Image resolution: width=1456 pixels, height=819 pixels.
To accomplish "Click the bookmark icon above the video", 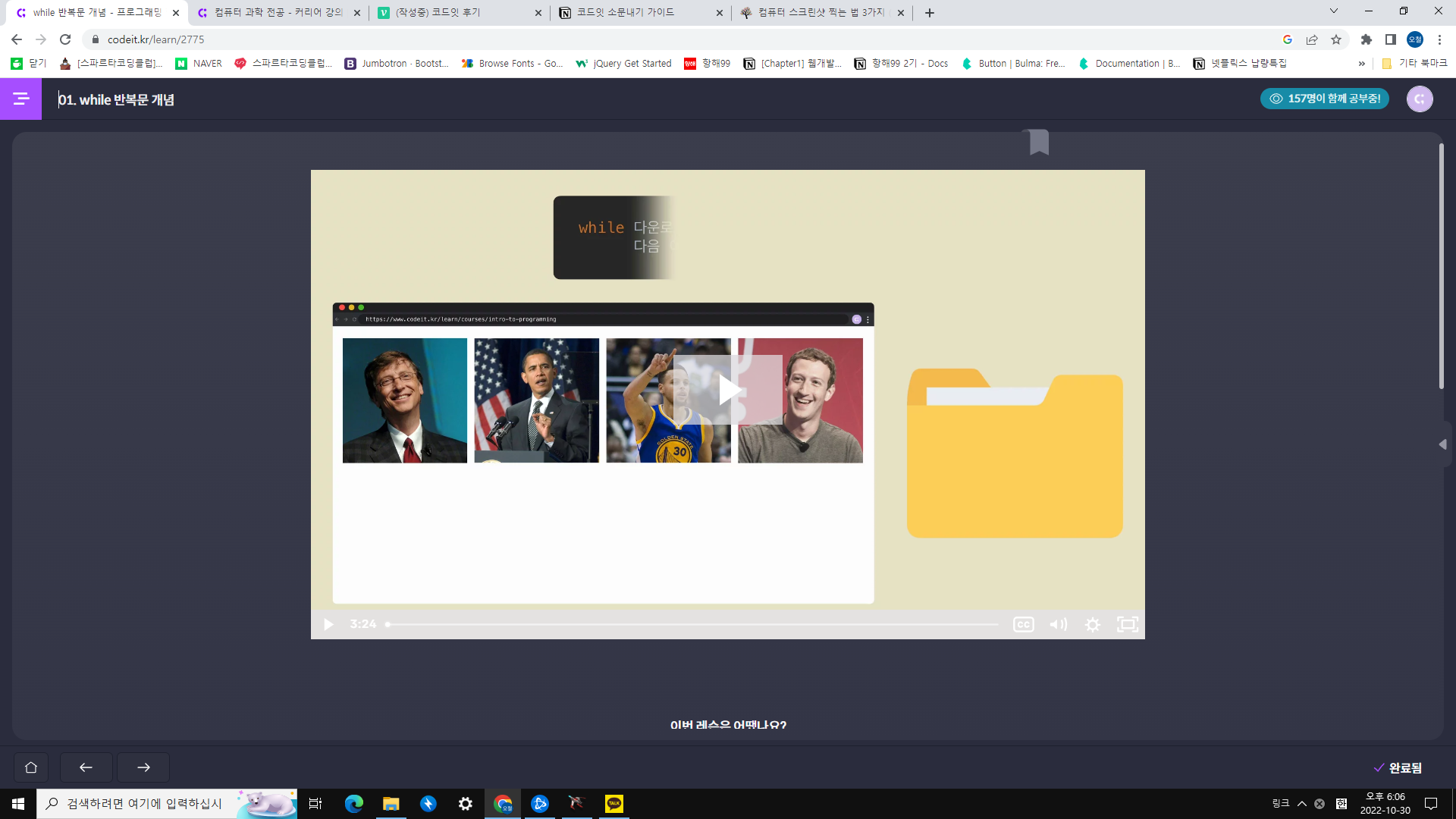I will (1039, 142).
